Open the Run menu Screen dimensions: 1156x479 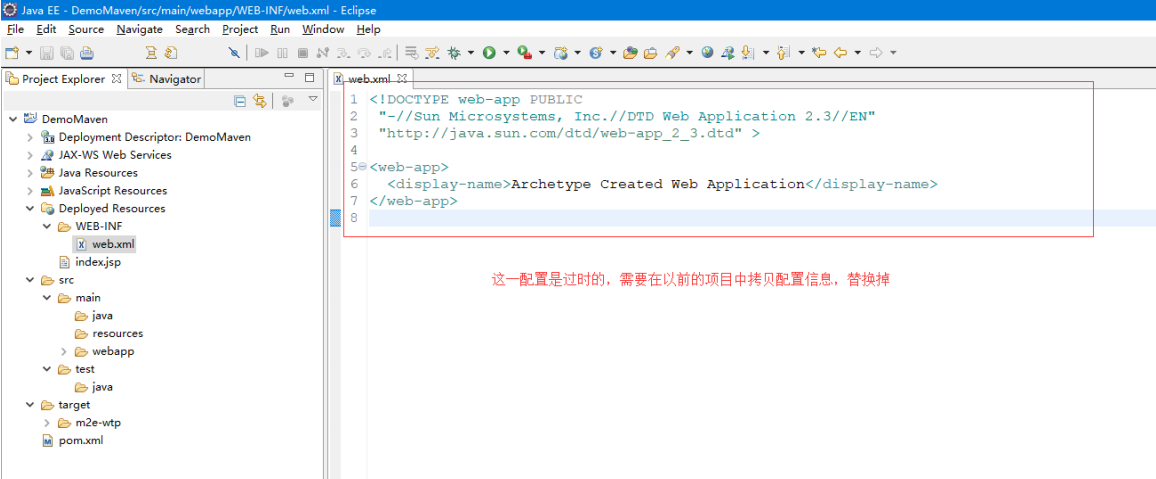coord(280,29)
